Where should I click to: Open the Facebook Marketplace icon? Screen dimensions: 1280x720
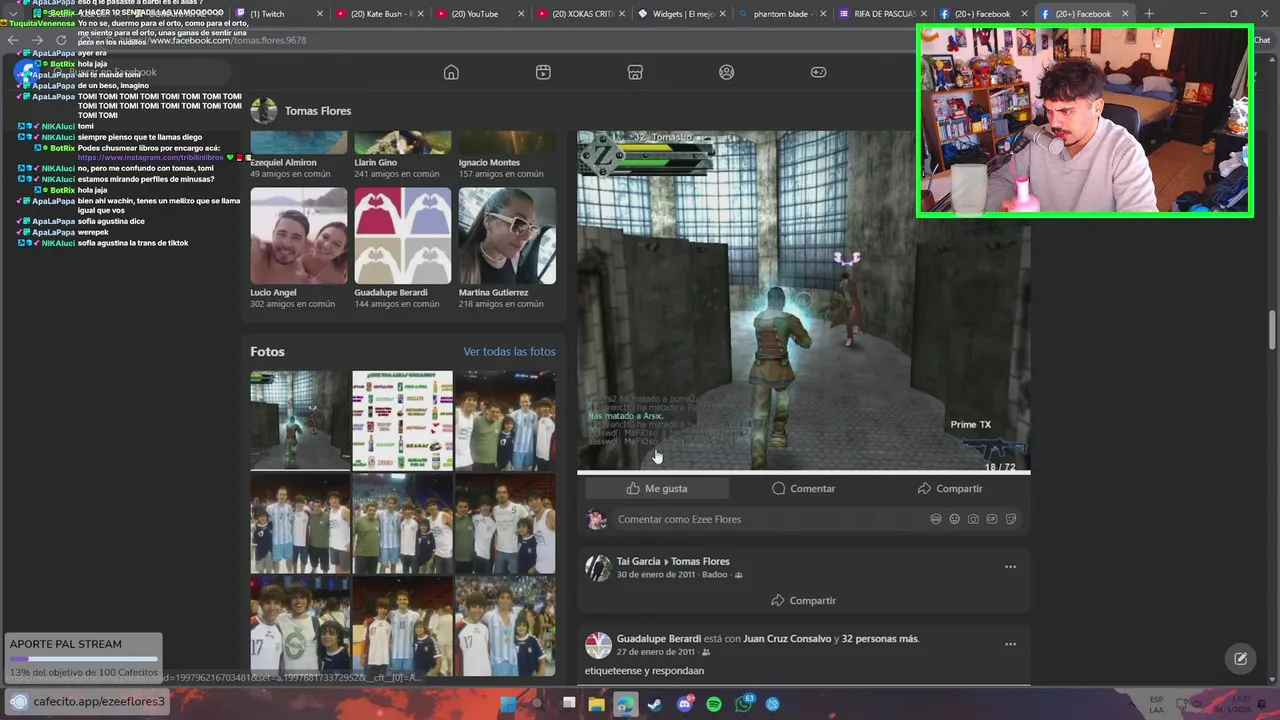(635, 72)
